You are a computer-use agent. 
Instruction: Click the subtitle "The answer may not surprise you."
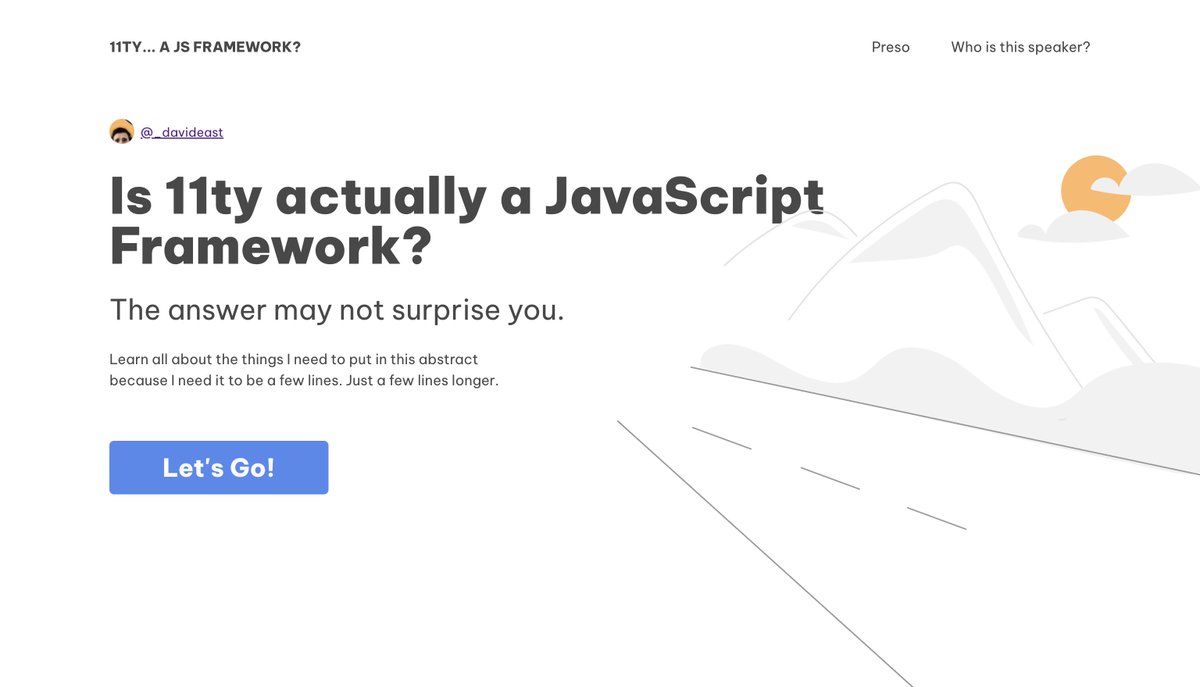tap(337, 310)
